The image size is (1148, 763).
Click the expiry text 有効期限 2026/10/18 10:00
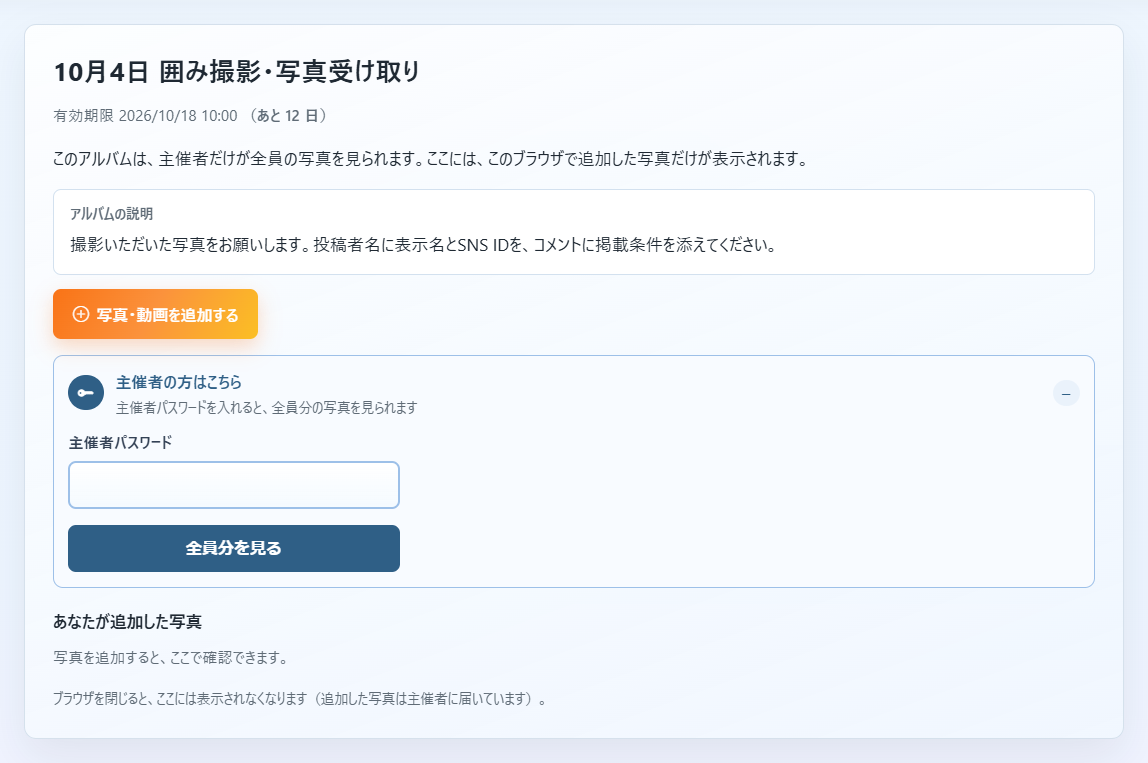point(146,116)
